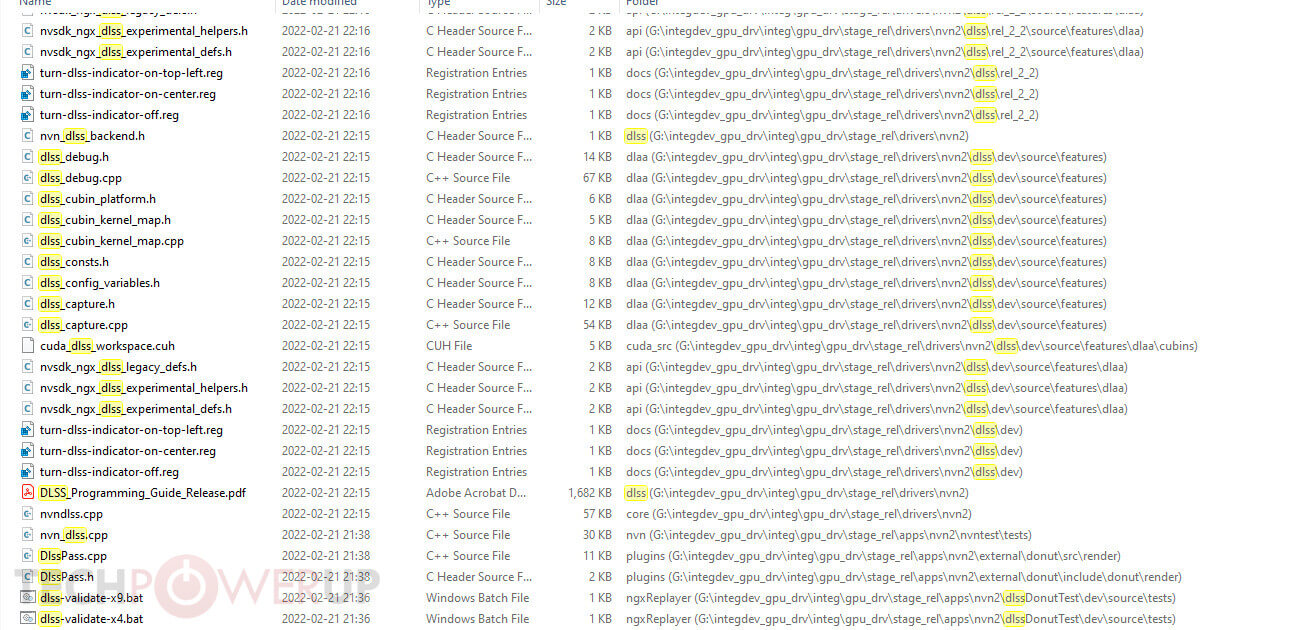
Task: Click the Adobe Acrobat type cell
Action: (476, 493)
